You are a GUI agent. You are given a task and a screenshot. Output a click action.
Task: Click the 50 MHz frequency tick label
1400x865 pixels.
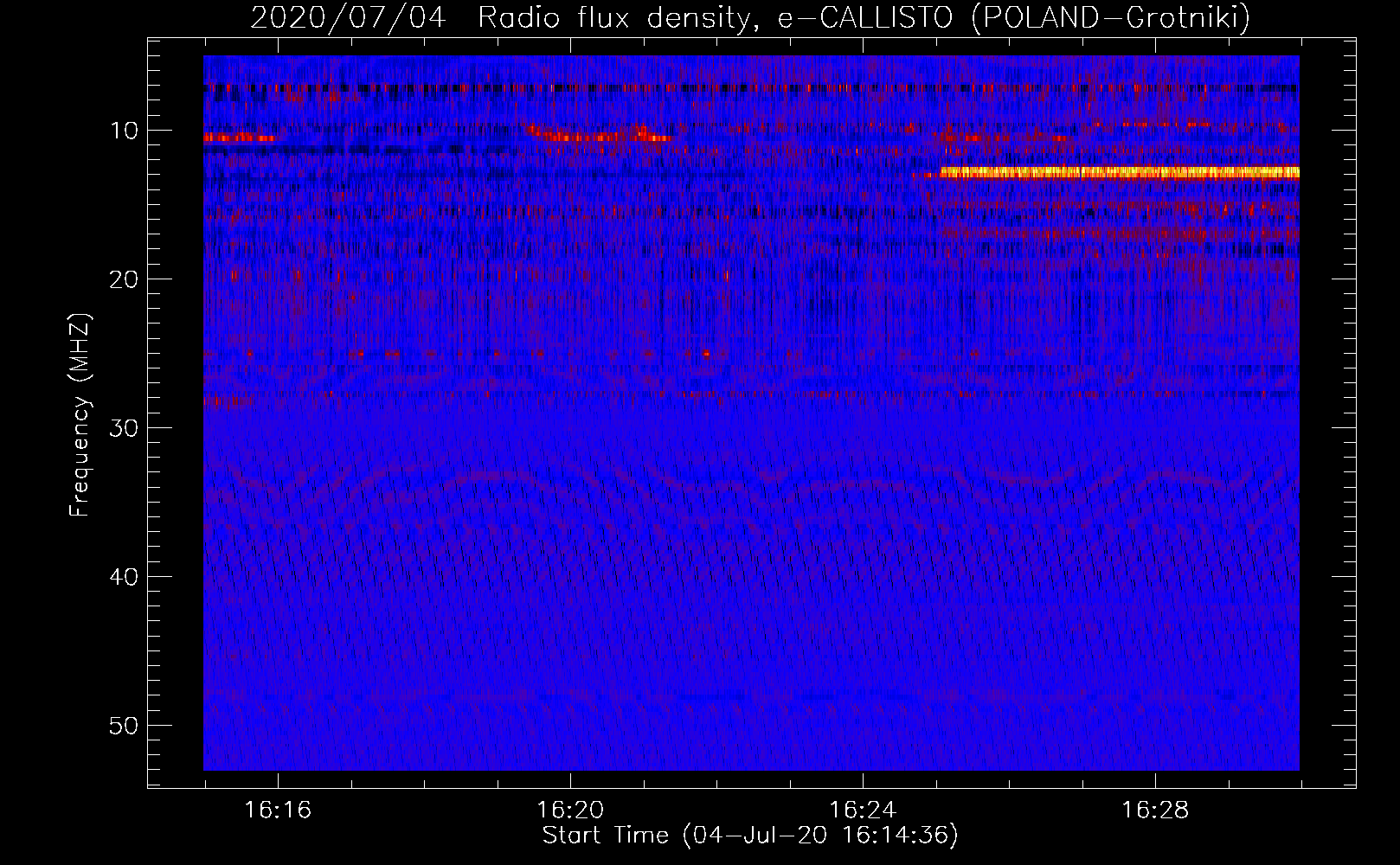125,726
